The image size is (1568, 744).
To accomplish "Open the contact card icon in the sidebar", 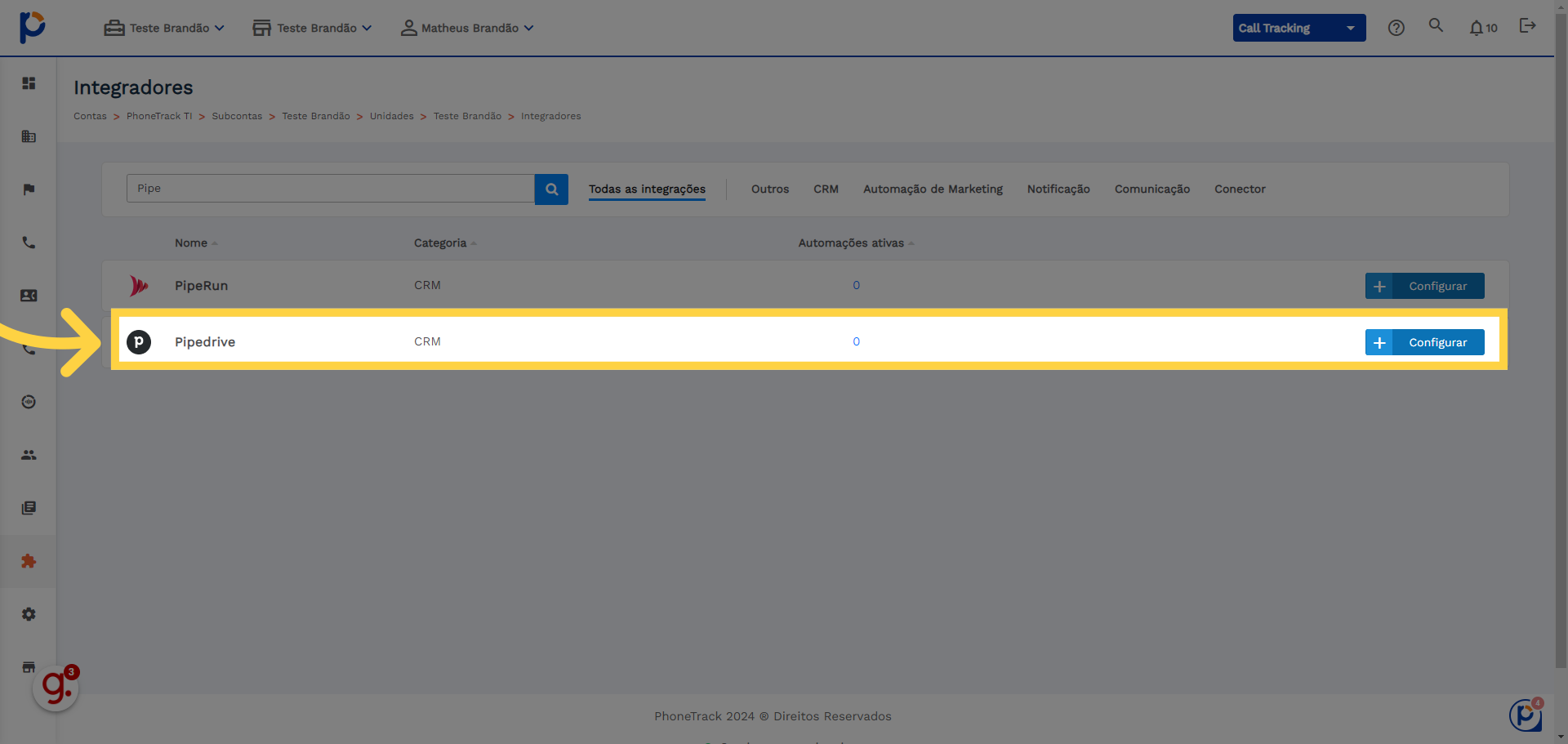I will click(29, 296).
